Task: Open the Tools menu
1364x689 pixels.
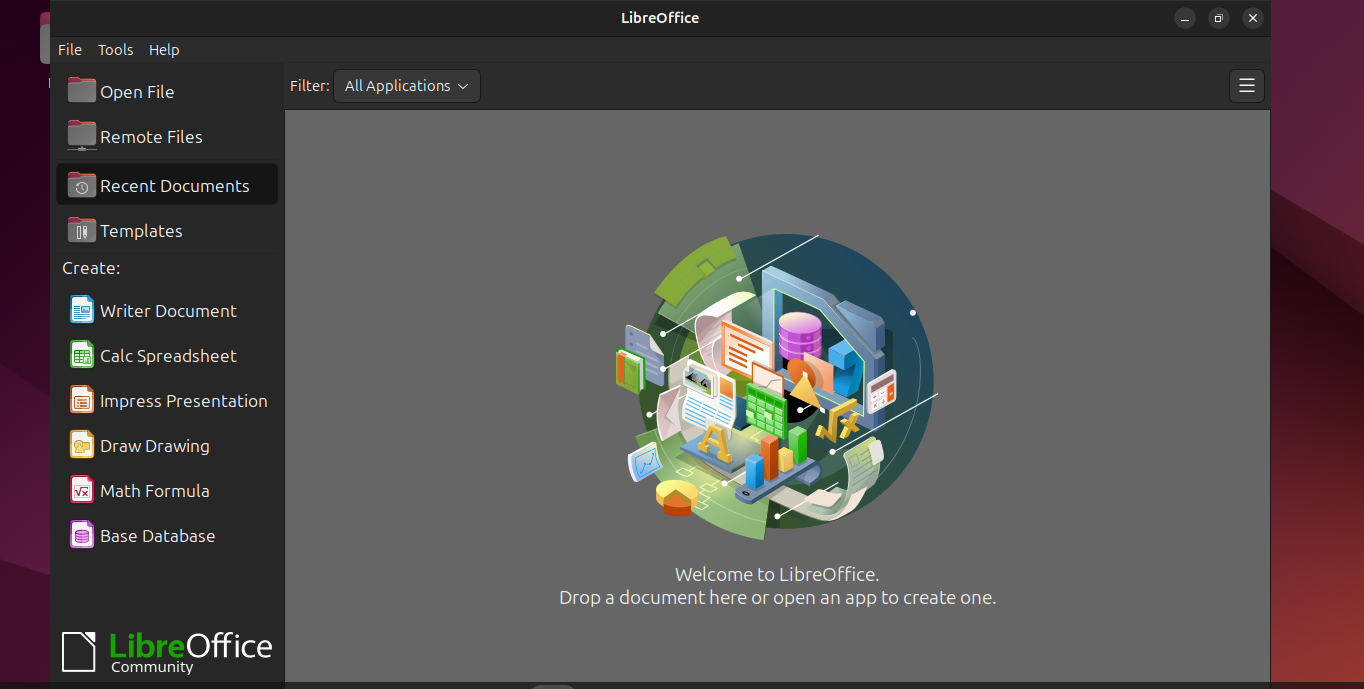Action: point(115,50)
